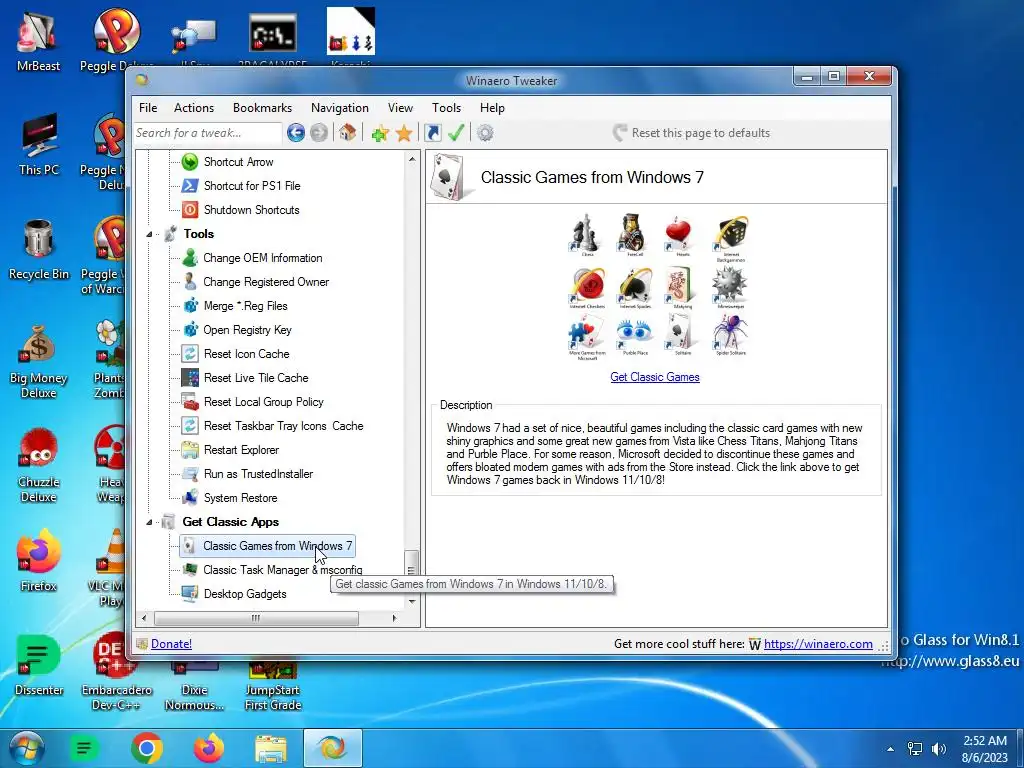Go back using the blue back arrow
1024x768 pixels.
[295, 133]
